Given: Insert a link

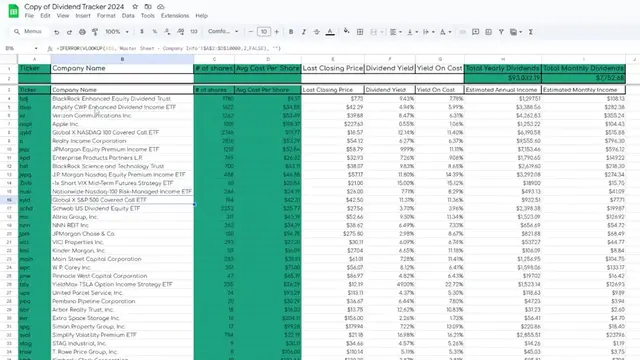Looking at the screenshot, I should coord(462,32).
